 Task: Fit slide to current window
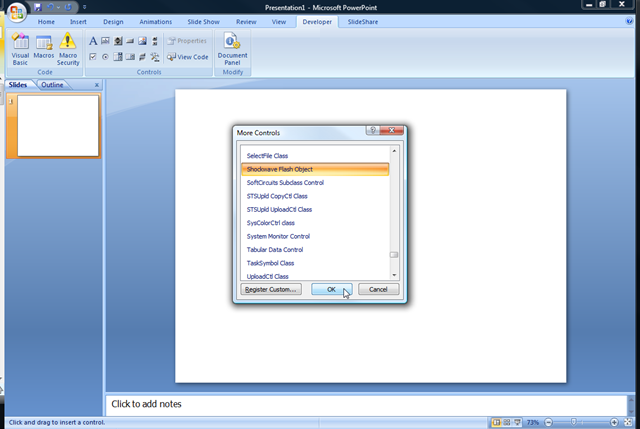[628, 422]
